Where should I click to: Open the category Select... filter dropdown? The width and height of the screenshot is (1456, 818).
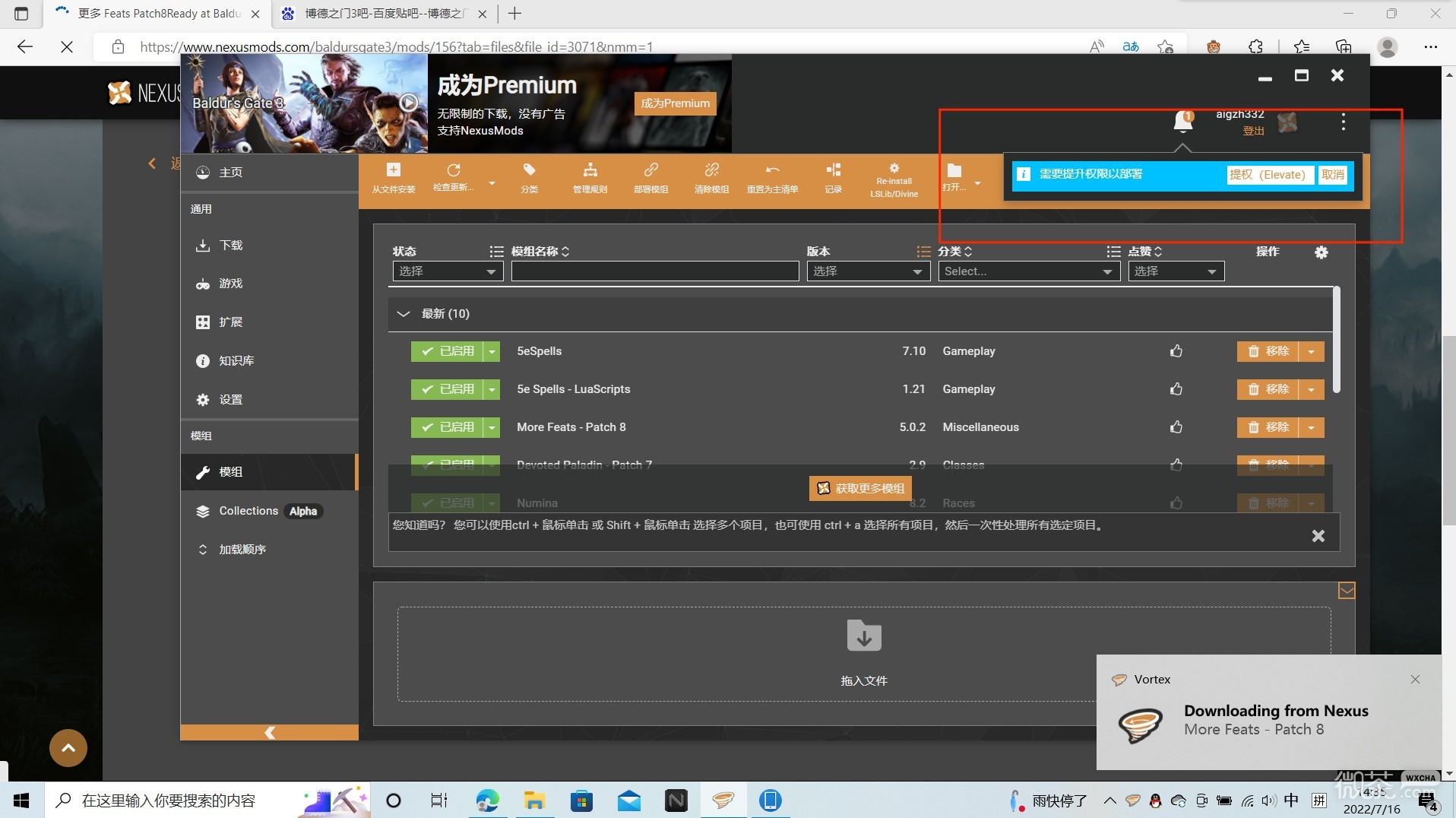[x=1028, y=271]
